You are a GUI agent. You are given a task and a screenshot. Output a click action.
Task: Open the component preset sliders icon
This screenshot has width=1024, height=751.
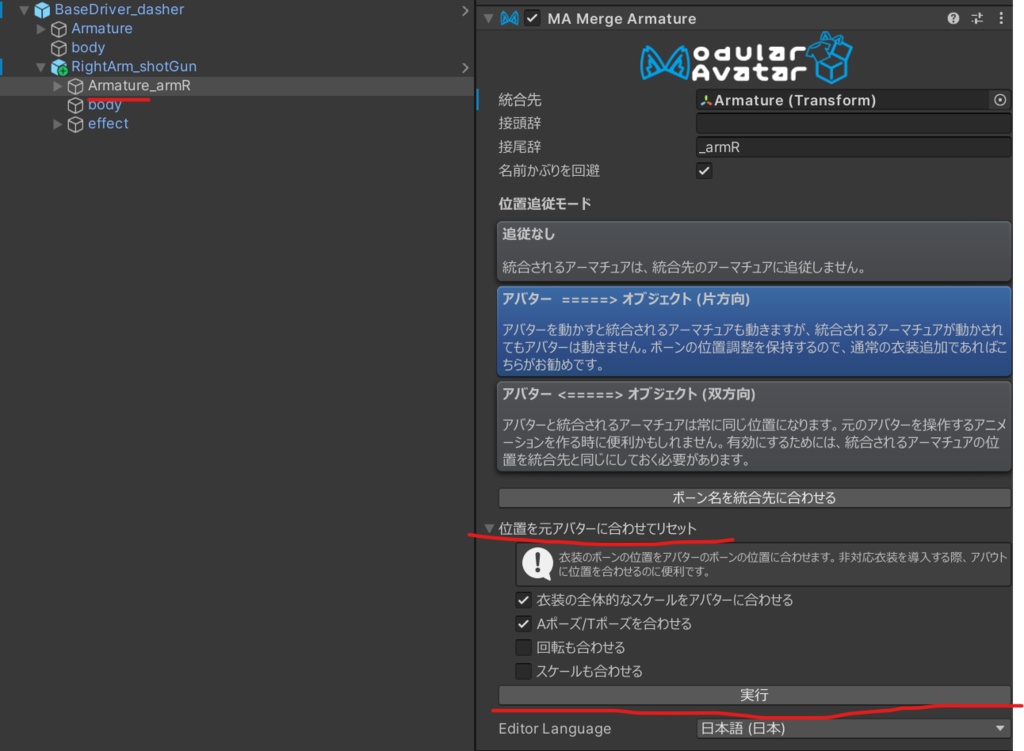pyautogui.click(x=977, y=18)
